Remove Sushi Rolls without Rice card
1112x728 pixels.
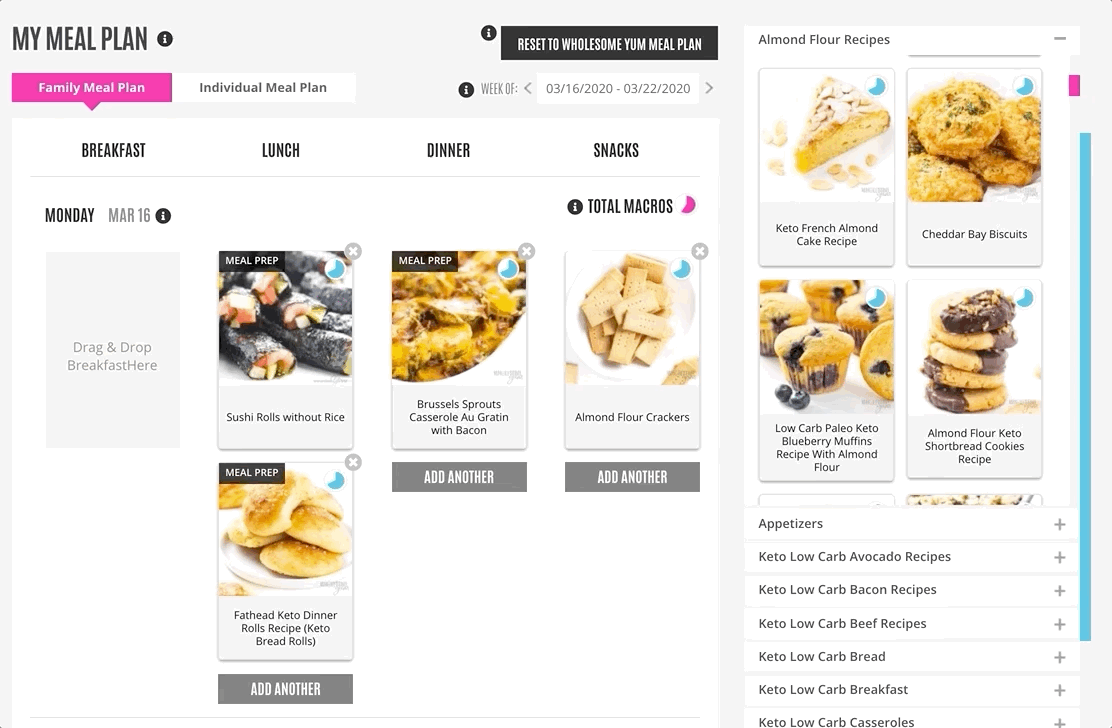353,251
